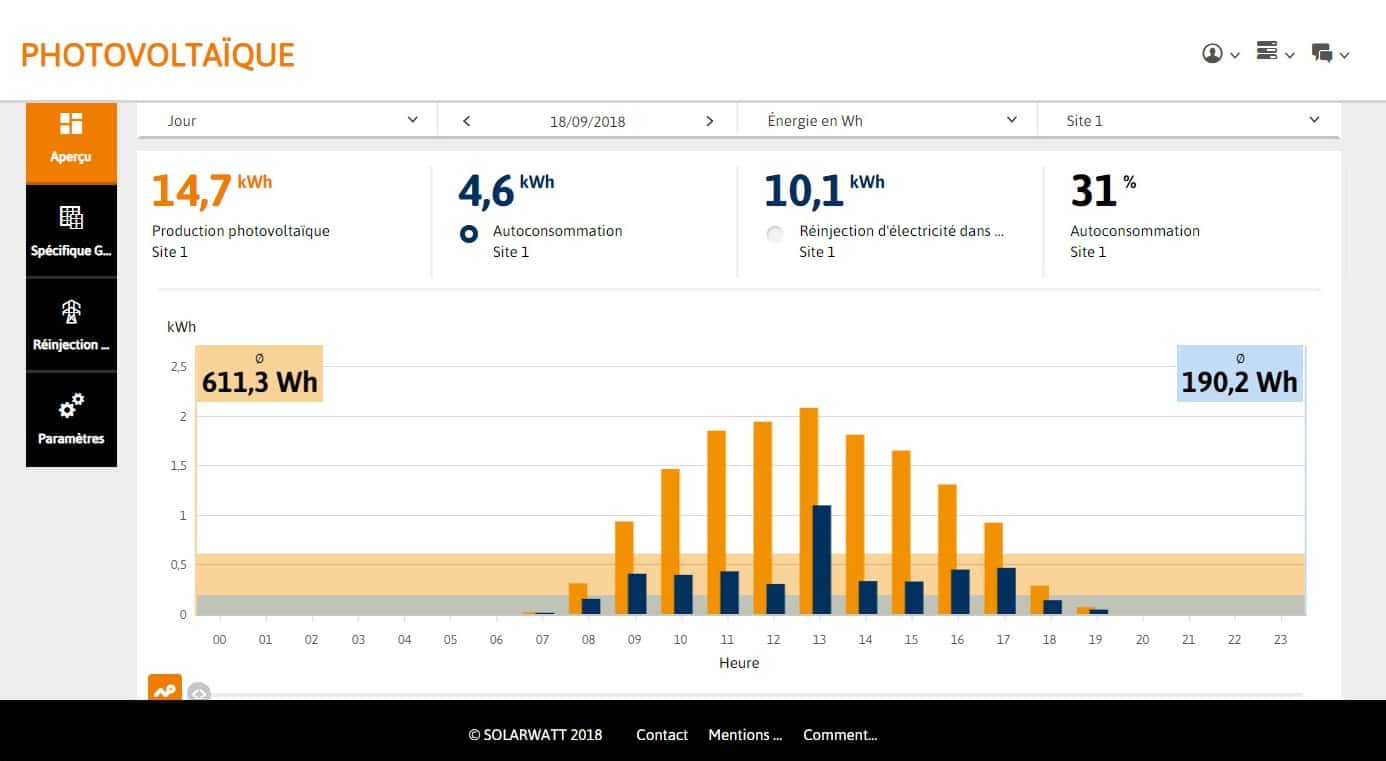Viewport: 1386px width, 761px height.
Task: Toggle the Réinjection d'électricité series indicator
Action: tap(774, 234)
